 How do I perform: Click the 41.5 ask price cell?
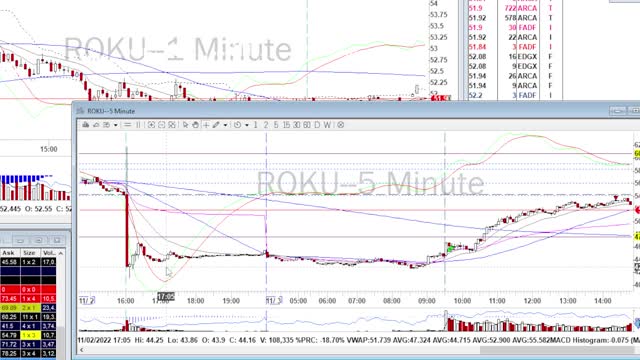(x=9, y=326)
